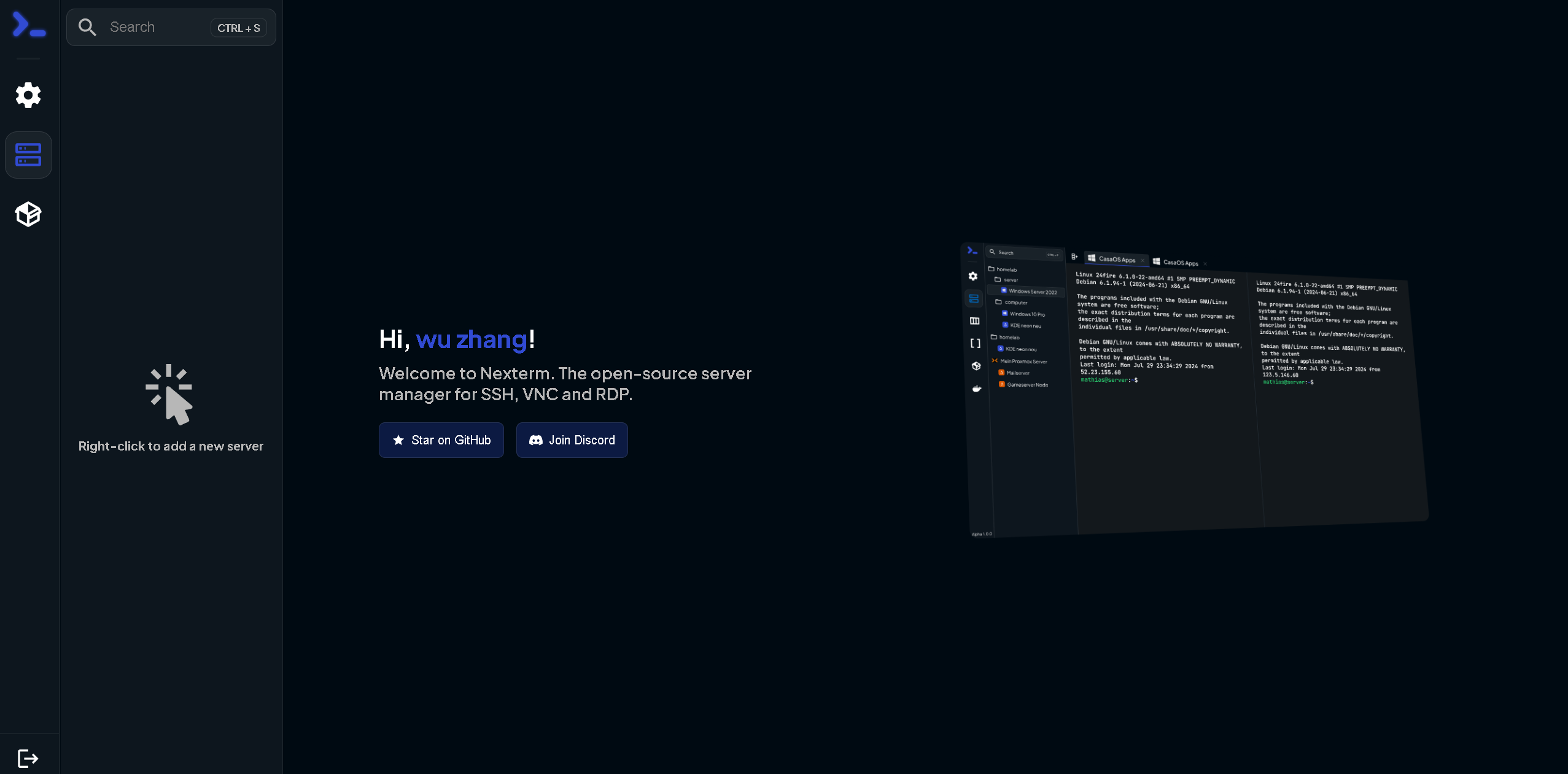The width and height of the screenshot is (1568, 774).
Task: Click the Join Discord button
Action: 571,440
